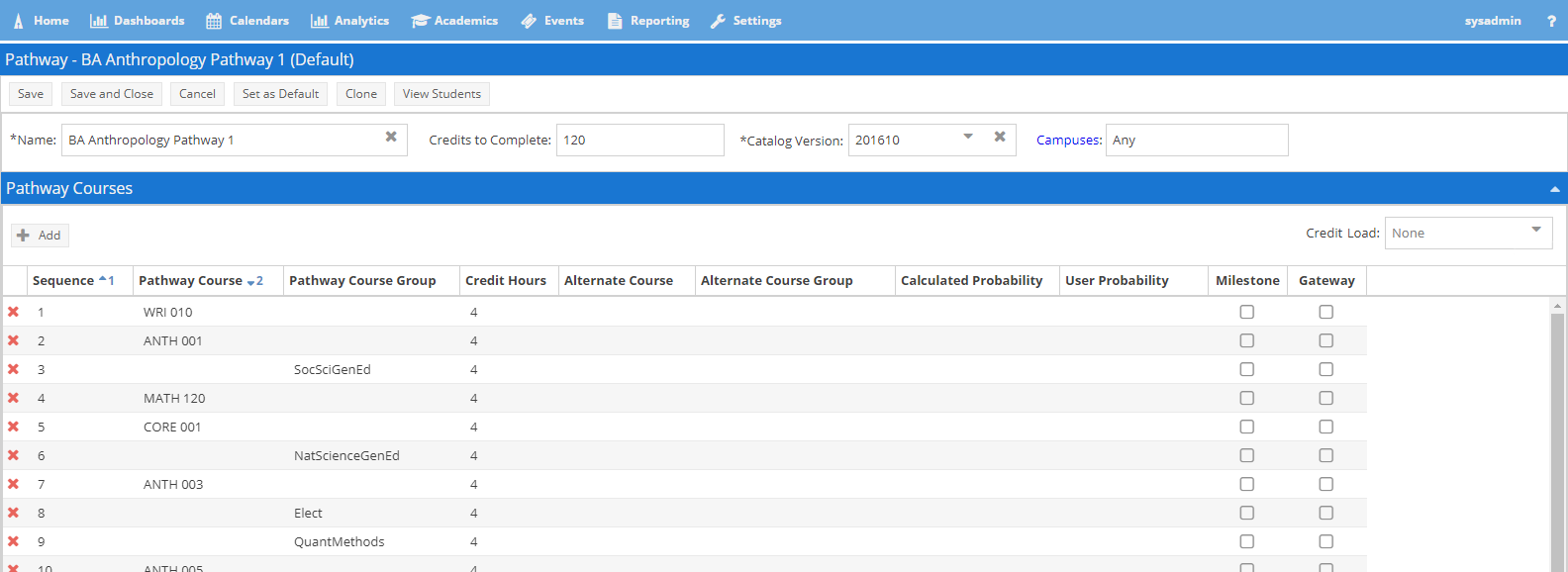Image resolution: width=1568 pixels, height=572 pixels.
Task: Check Milestone for QuantMethods row
Action: pos(1247,541)
